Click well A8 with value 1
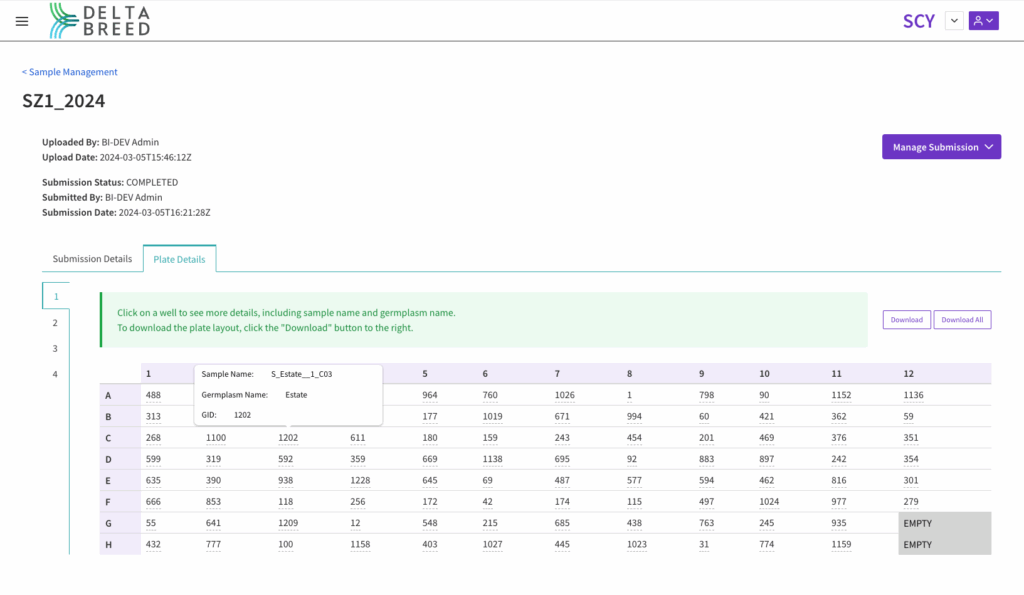1024x595 pixels. [x=629, y=395]
